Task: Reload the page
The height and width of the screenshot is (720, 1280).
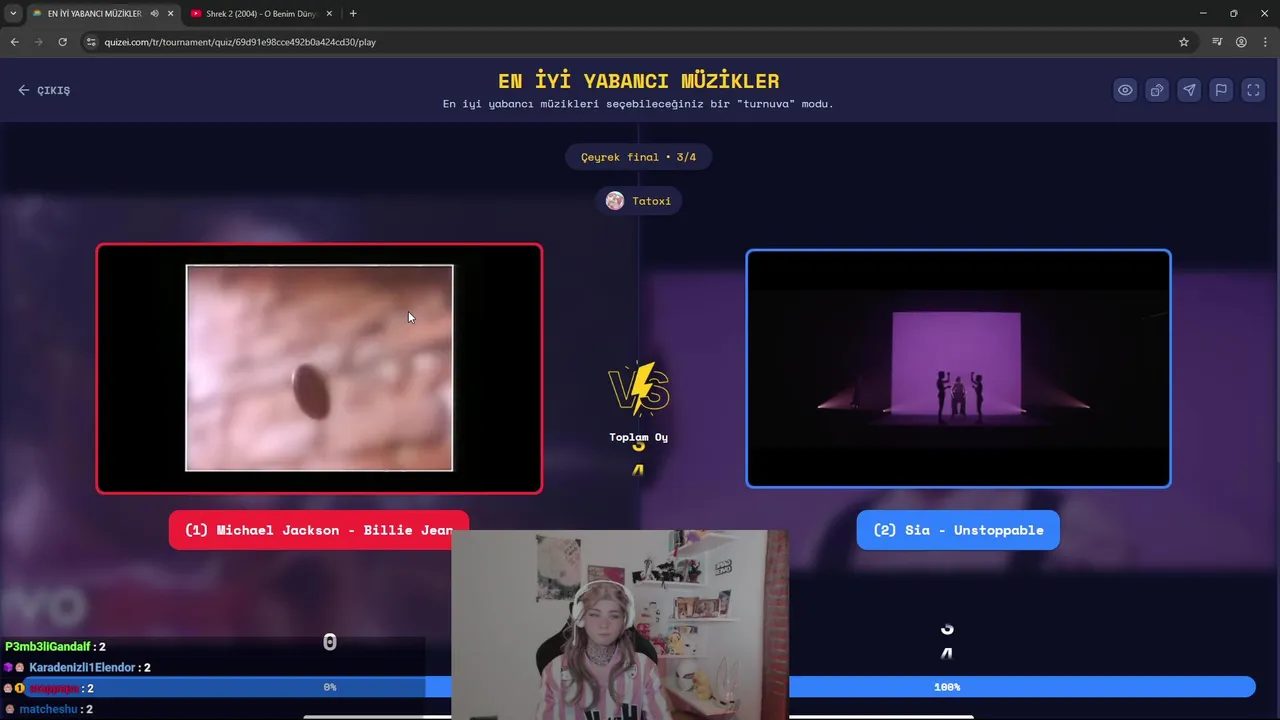Action: coord(62,42)
